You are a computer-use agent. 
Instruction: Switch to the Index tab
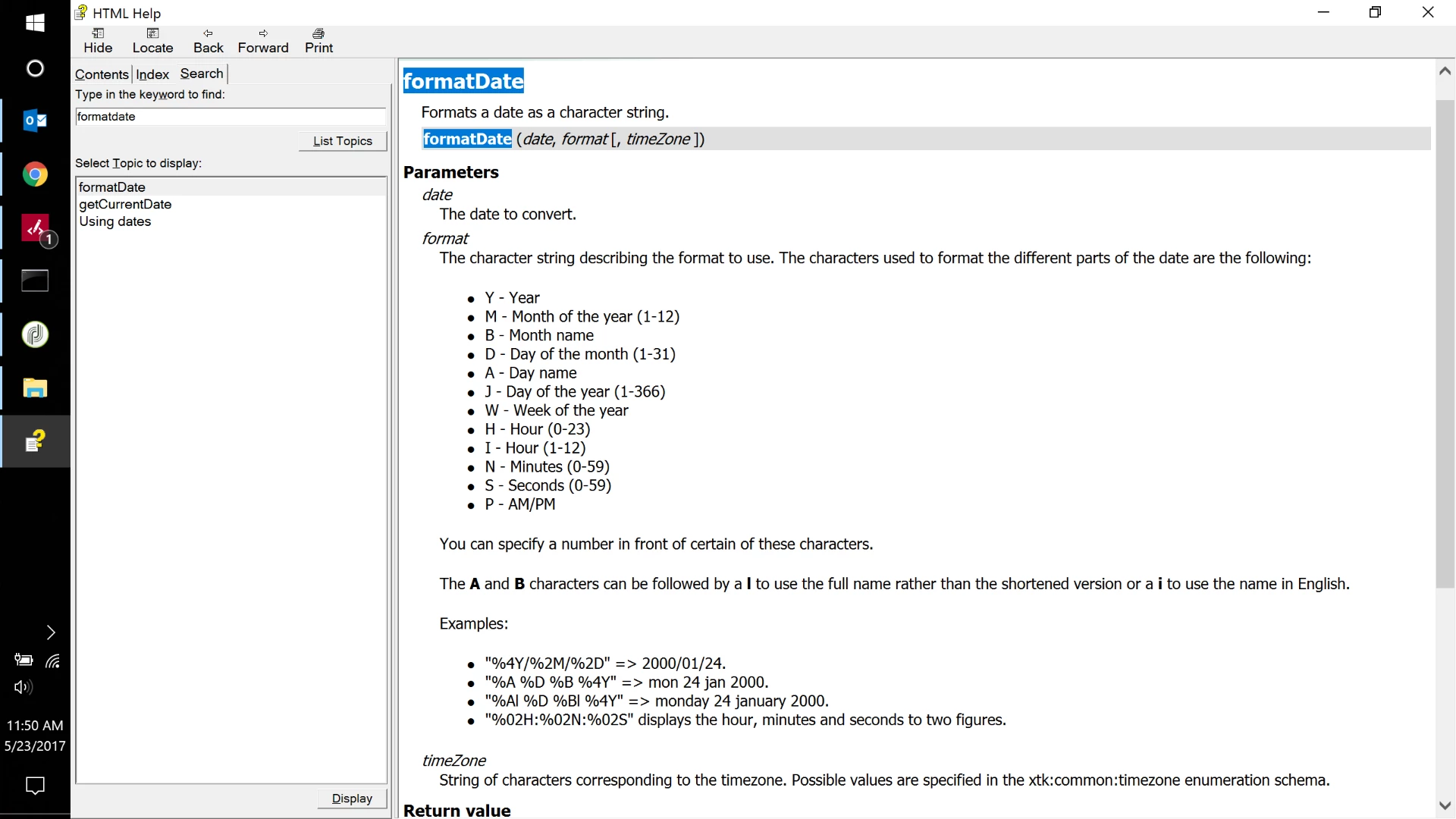[x=152, y=74]
